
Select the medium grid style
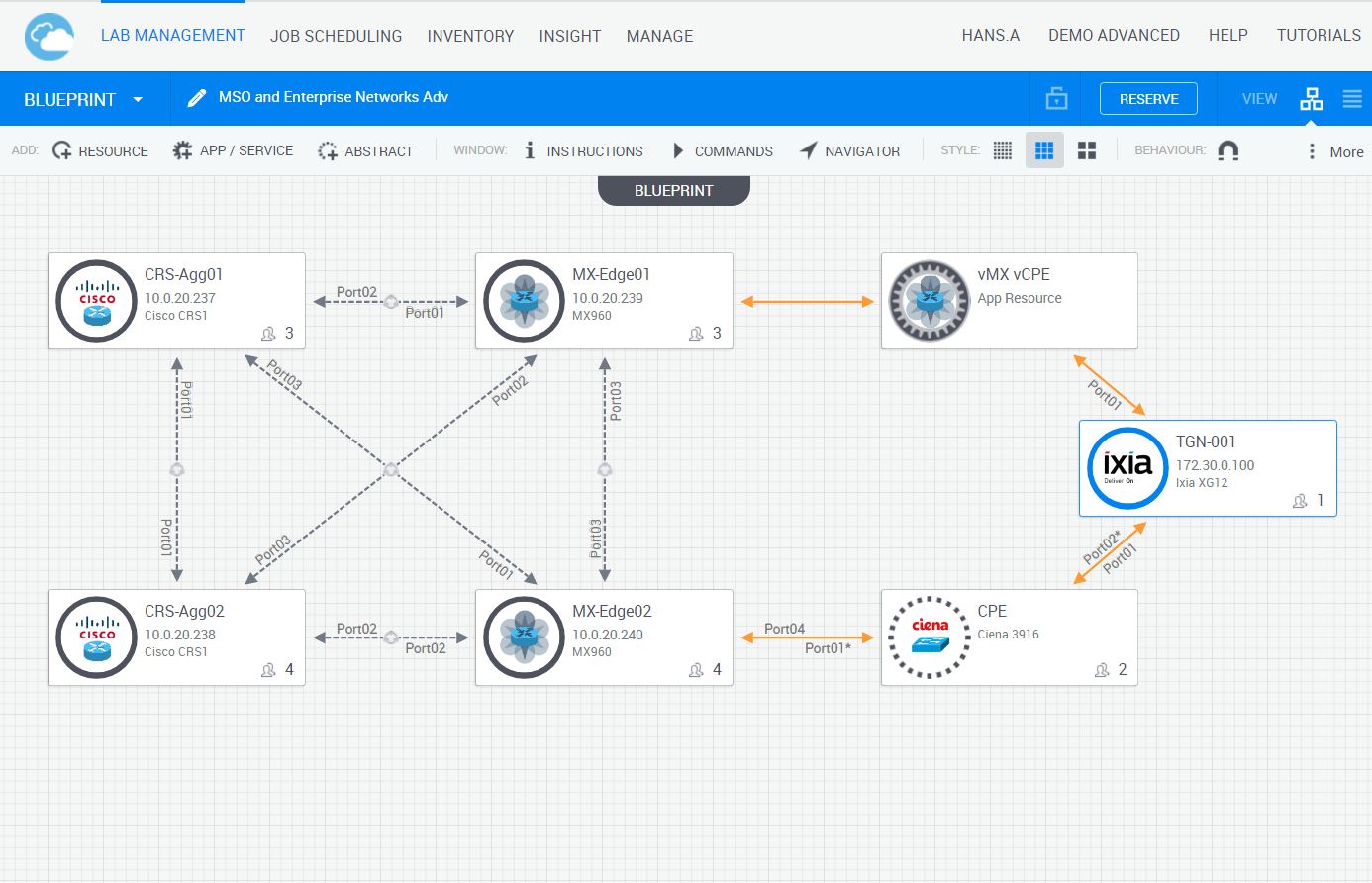pos(1044,150)
